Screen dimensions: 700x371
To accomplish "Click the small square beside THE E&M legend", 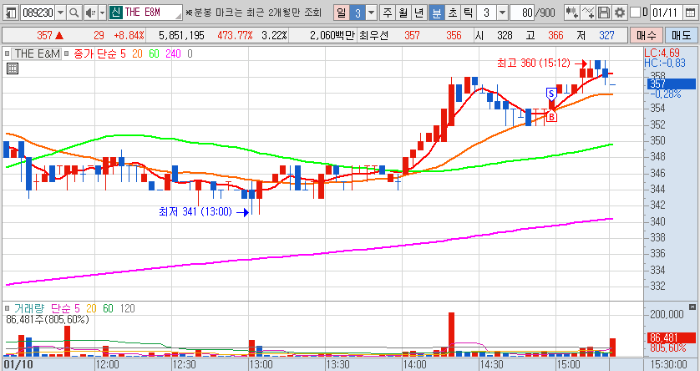I will (7, 54).
